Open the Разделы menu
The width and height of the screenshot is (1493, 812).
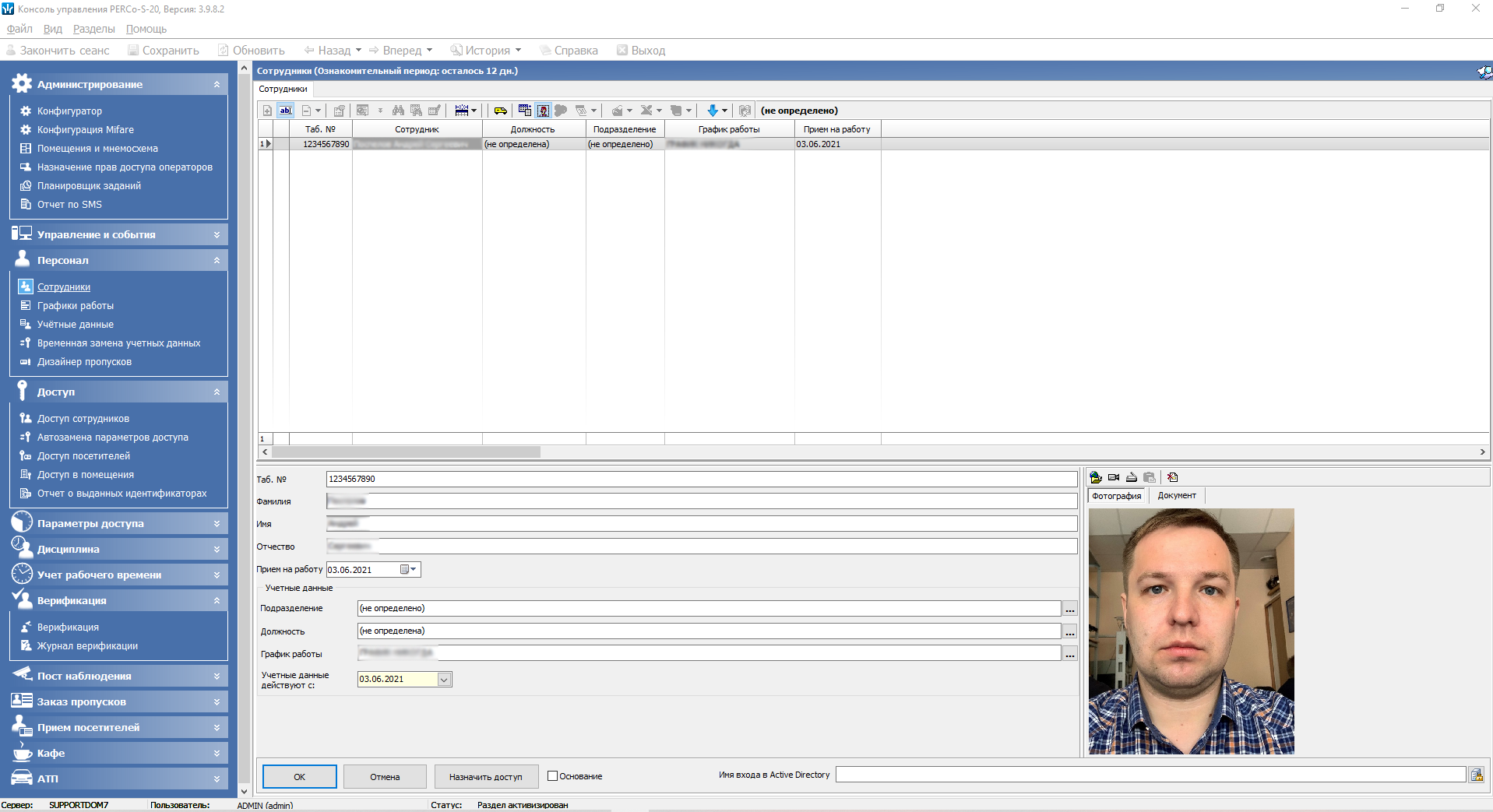(x=93, y=29)
